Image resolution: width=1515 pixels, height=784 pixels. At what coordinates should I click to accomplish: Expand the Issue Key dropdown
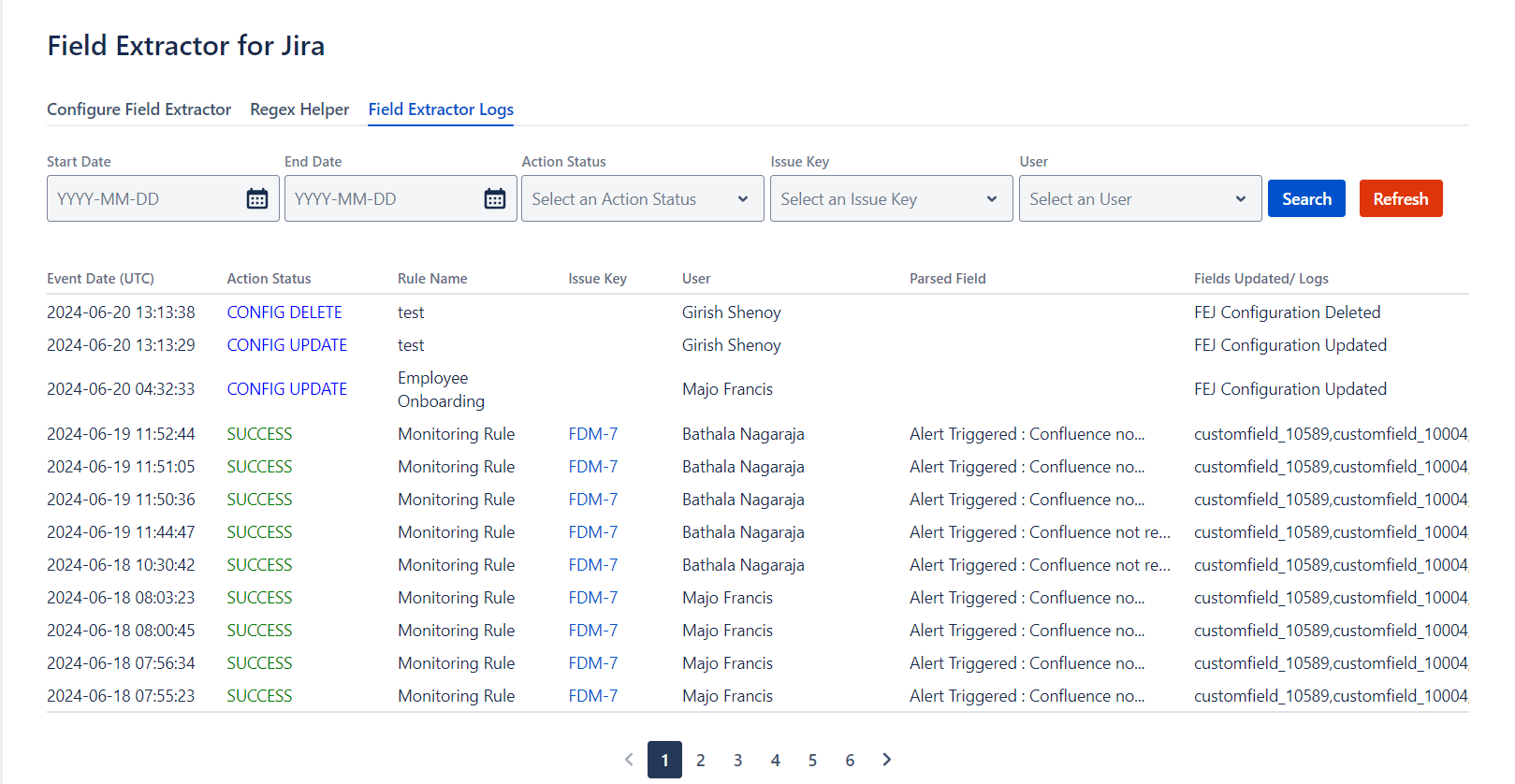(x=892, y=198)
